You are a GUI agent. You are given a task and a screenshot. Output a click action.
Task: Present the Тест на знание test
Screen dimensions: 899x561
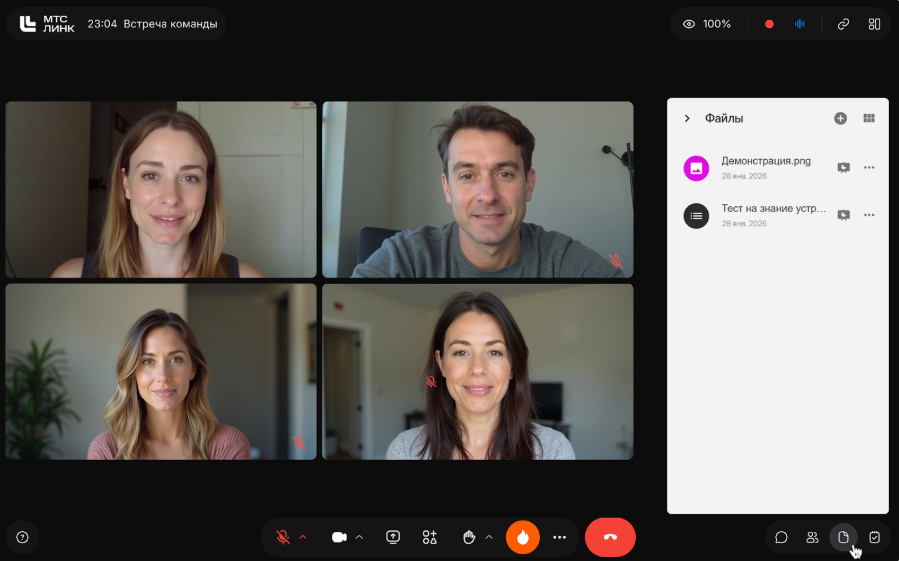pos(843,215)
